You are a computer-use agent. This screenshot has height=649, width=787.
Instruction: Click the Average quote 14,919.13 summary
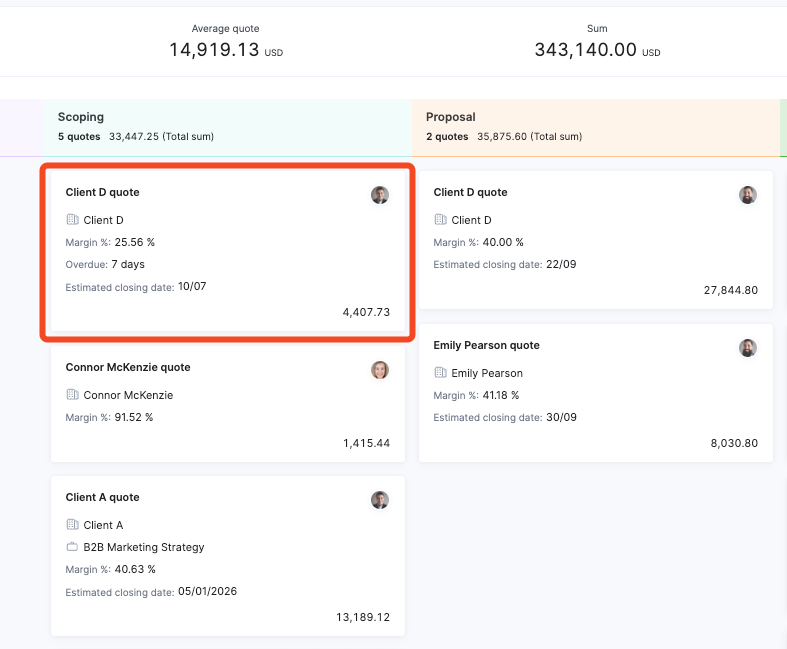point(225,43)
